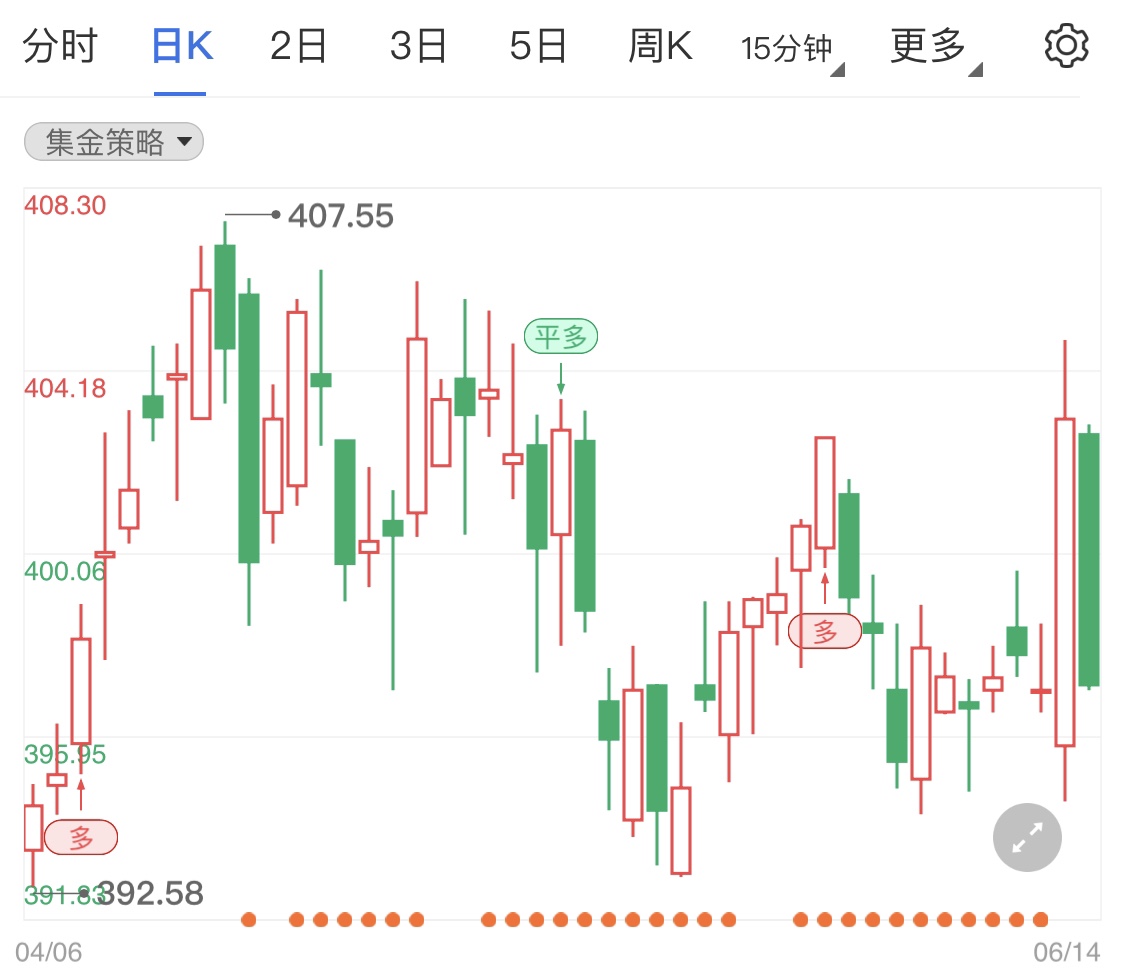Expand the 集金策略 strategy dropdown
1125x971 pixels.
[114, 142]
